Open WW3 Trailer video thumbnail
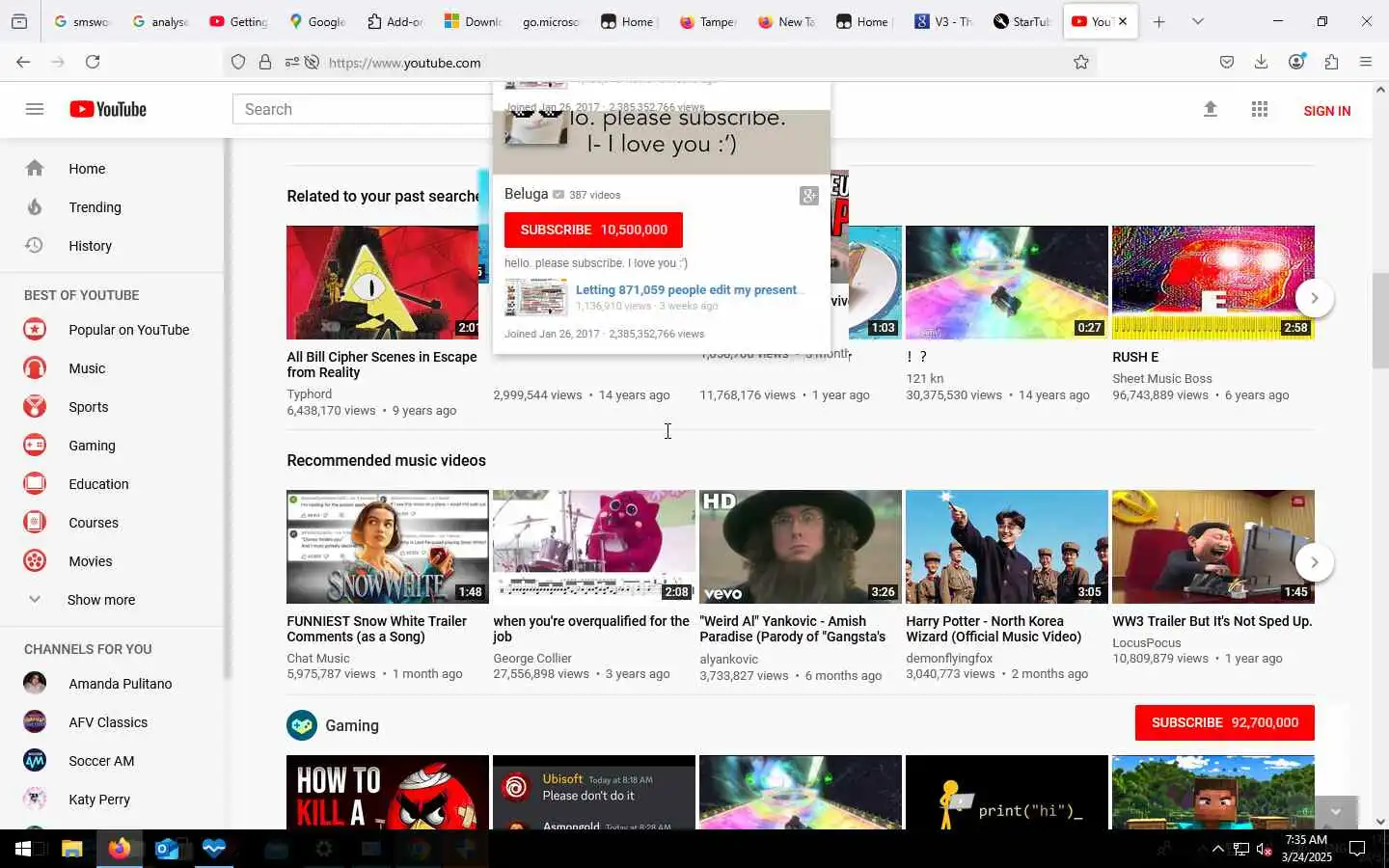Screen dimensions: 1389x868 point(1213,547)
